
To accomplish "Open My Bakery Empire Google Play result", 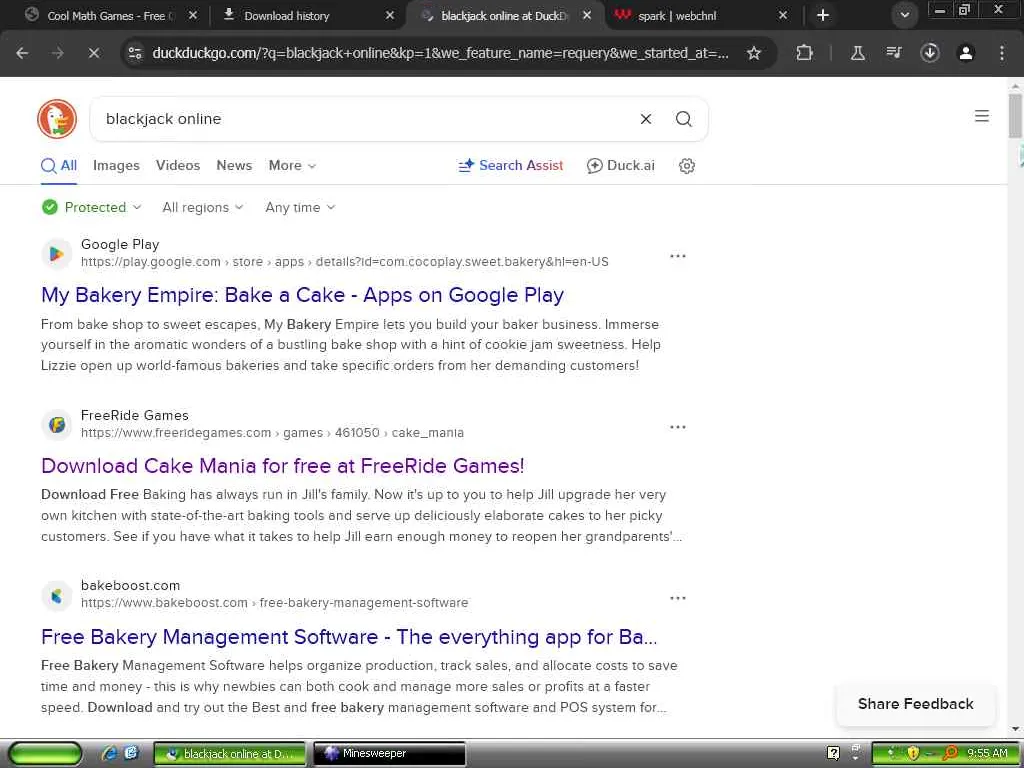I will click(x=302, y=295).
